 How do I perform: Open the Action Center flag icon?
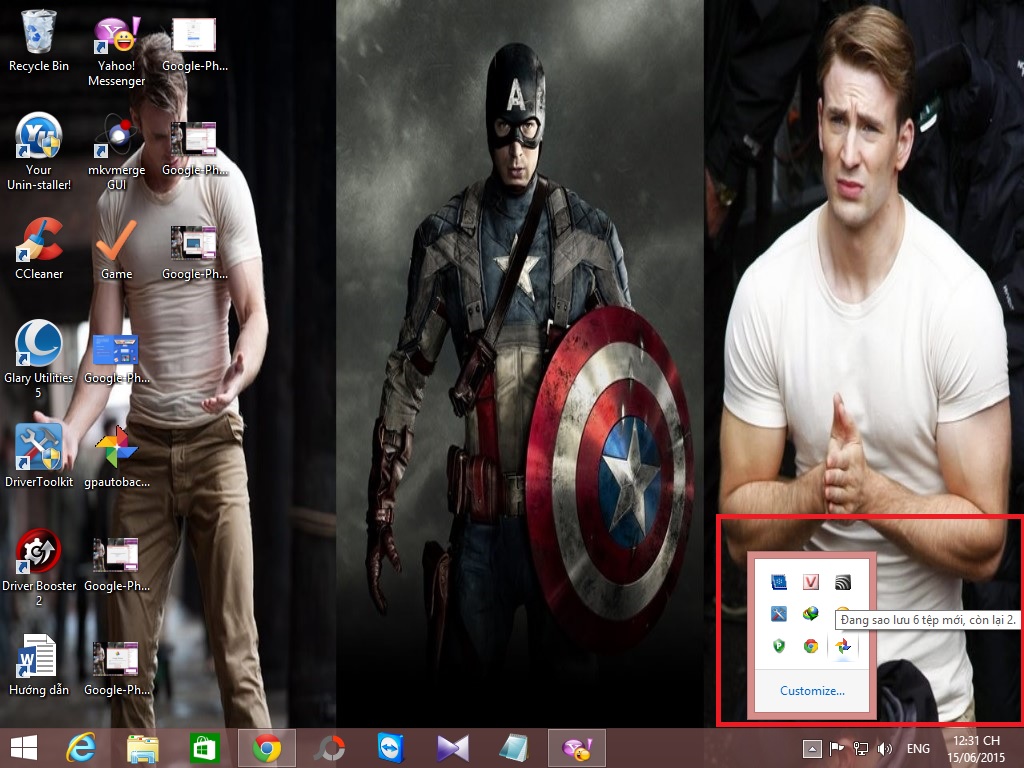(x=837, y=748)
